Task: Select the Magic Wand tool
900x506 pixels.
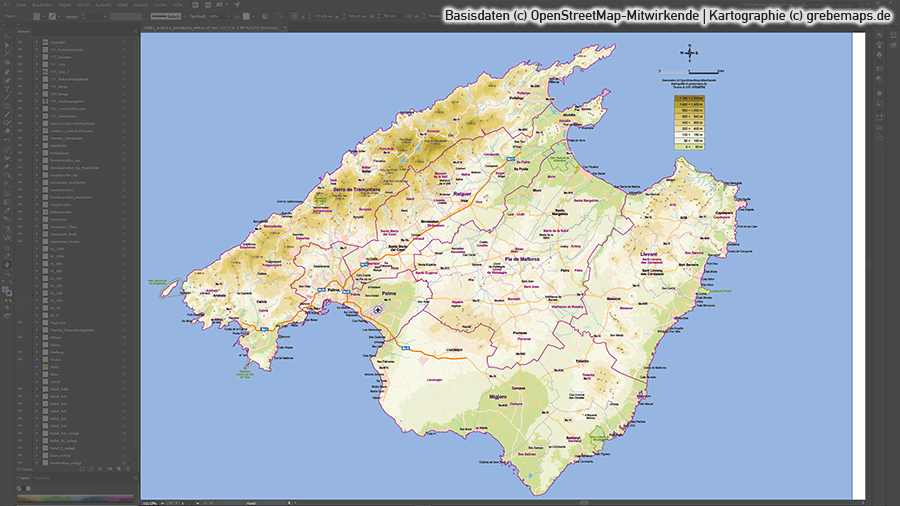Action: tap(6, 55)
